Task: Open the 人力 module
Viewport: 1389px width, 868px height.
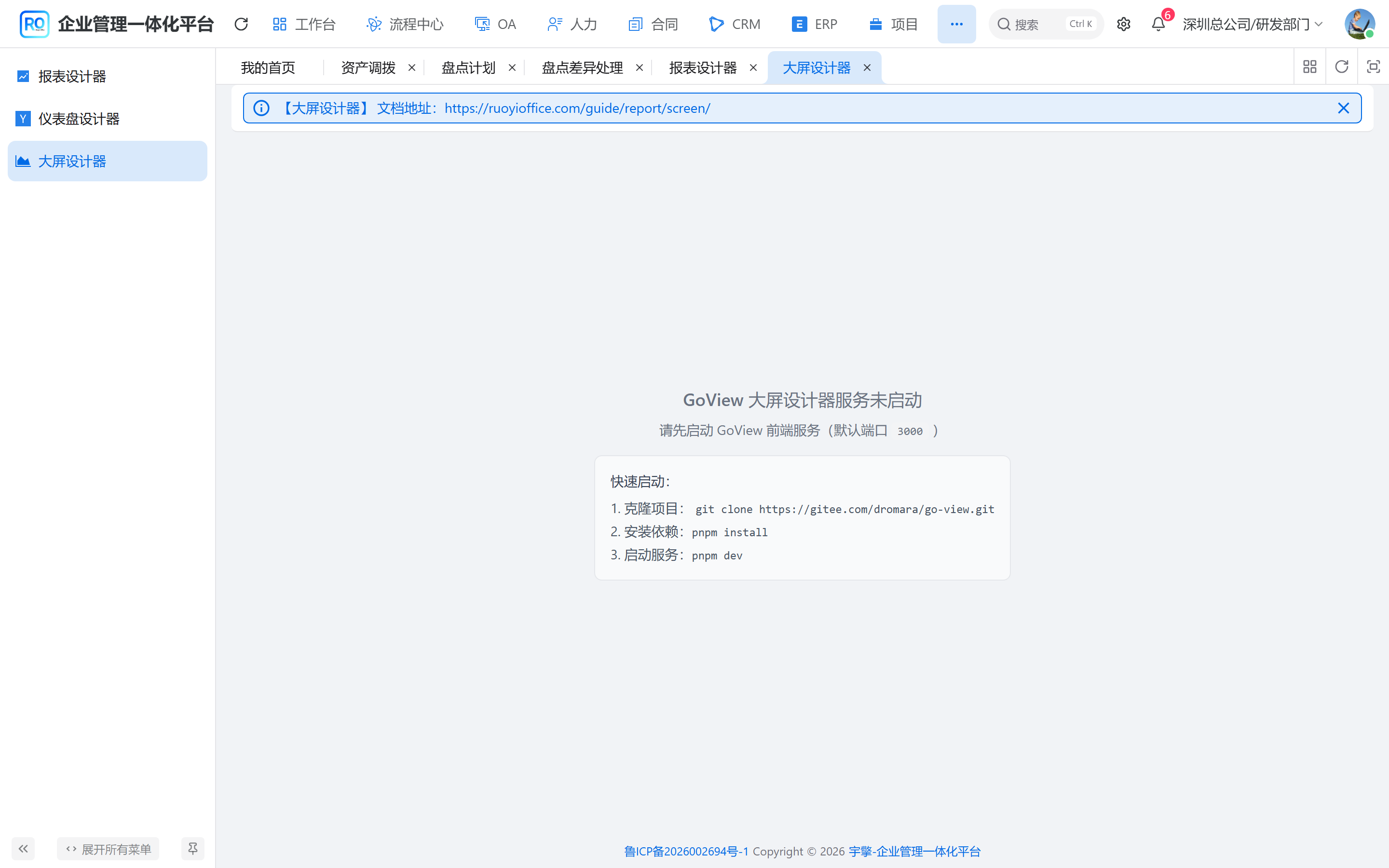Action: click(x=572, y=24)
